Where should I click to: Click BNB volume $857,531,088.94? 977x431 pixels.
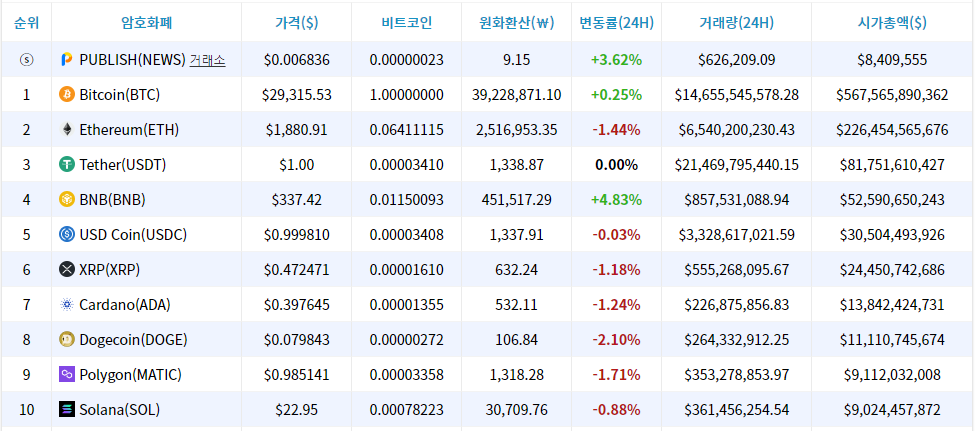point(736,199)
